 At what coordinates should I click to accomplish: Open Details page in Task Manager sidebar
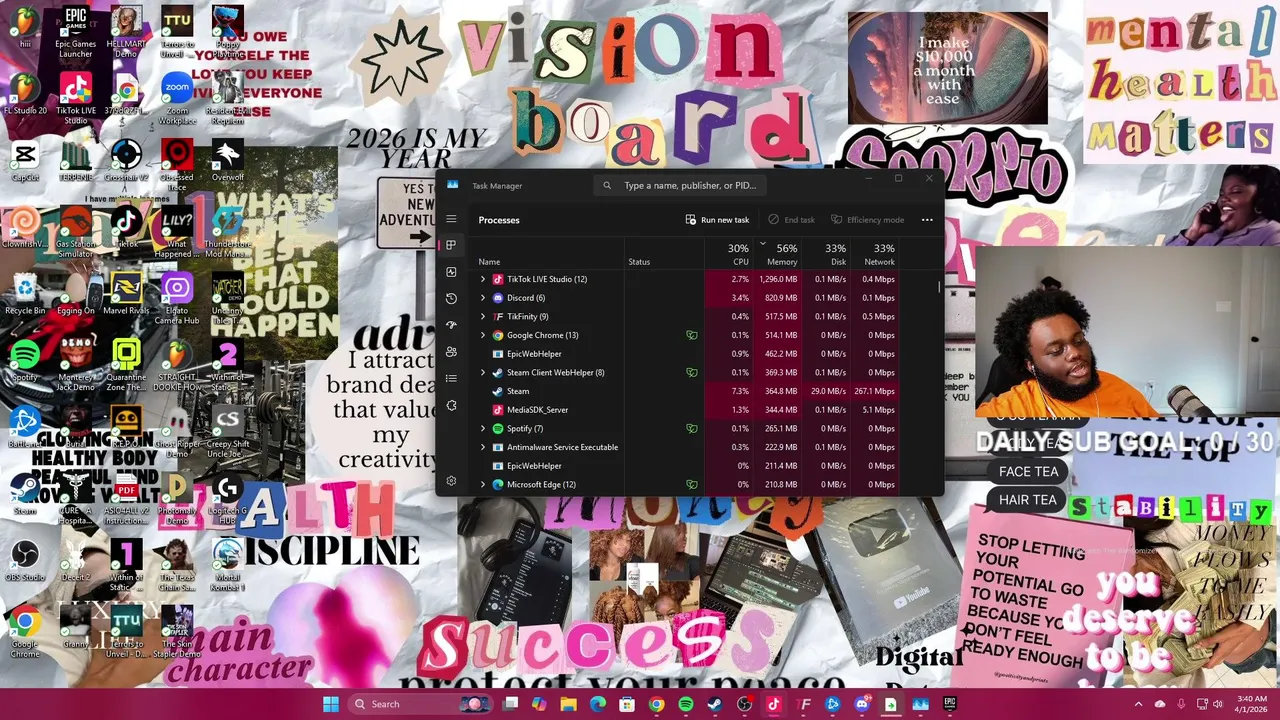tap(451, 378)
